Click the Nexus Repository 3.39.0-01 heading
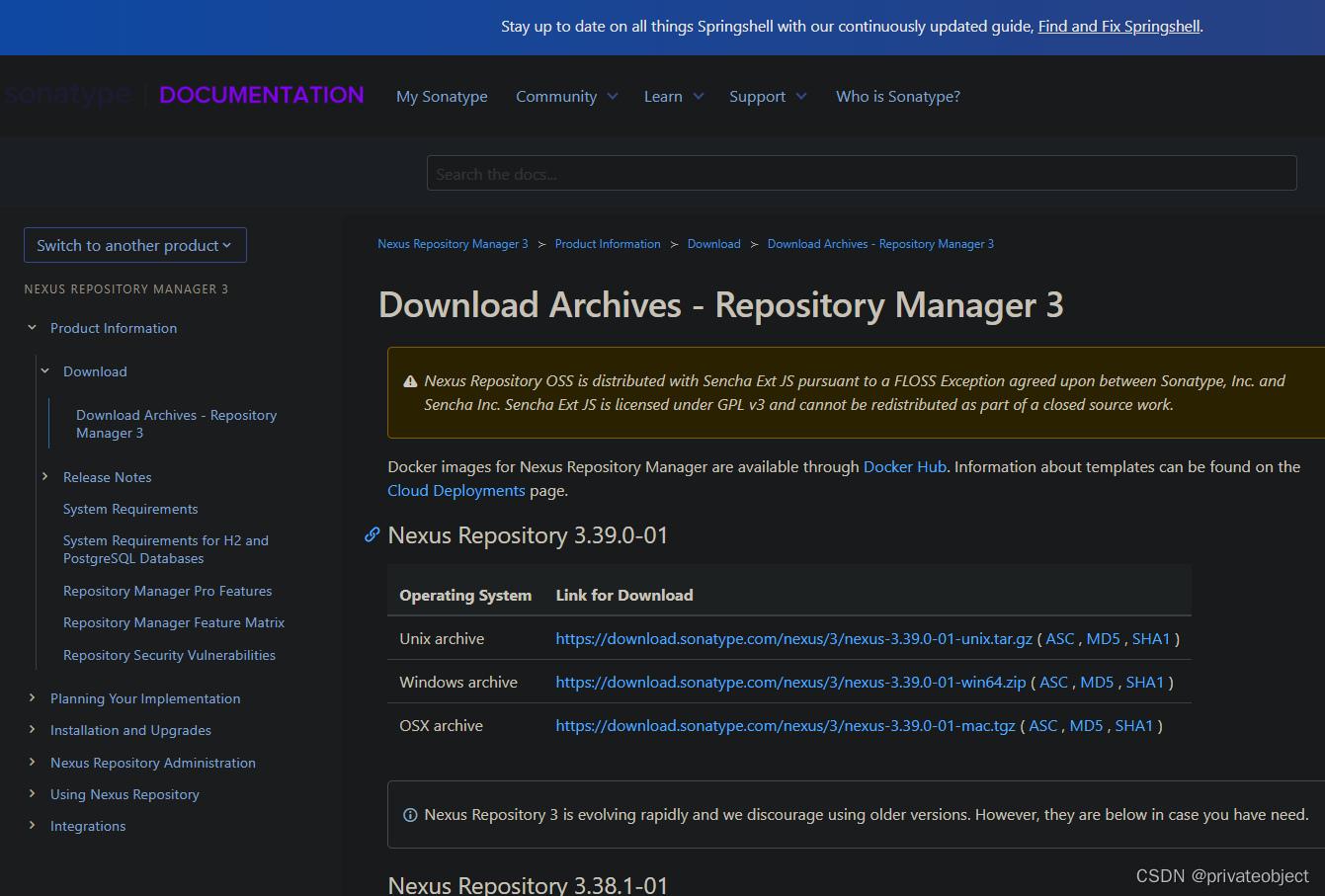1325x896 pixels. pos(528,535)
